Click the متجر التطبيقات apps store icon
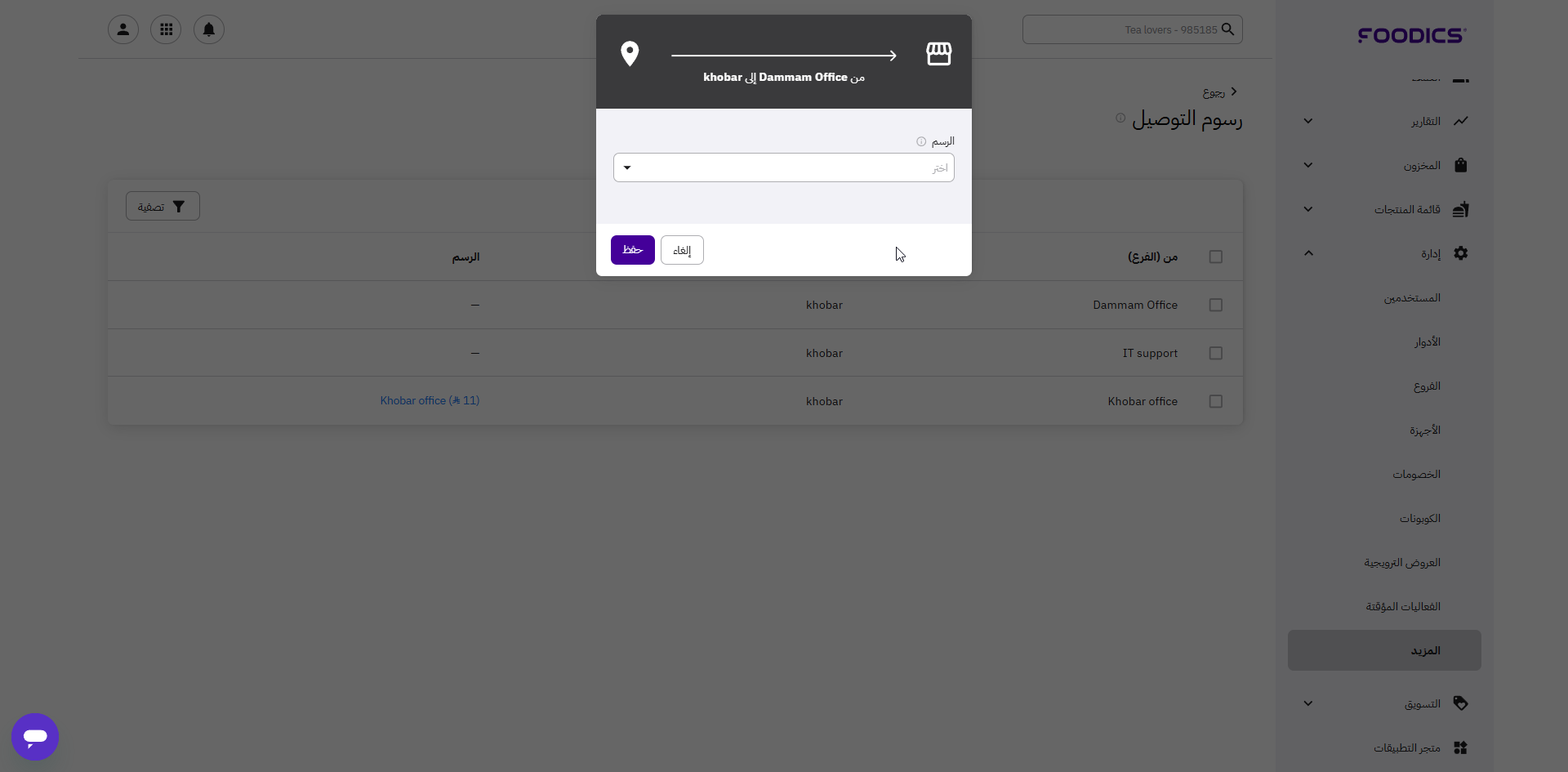The height and width of the screenshot is (772, 1568). pyautogui.click(x=1461, y=747)
